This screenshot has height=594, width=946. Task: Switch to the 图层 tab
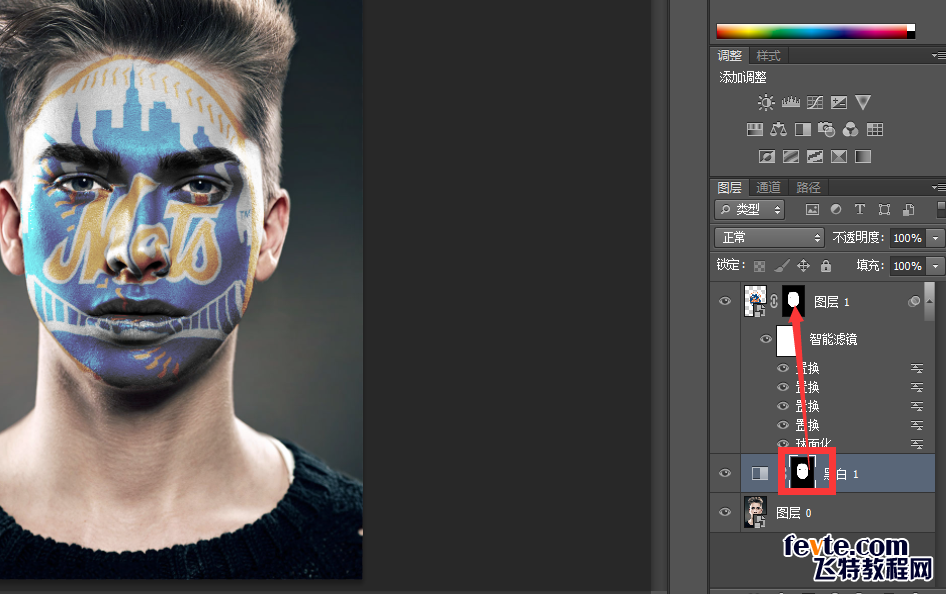[729, 188]
